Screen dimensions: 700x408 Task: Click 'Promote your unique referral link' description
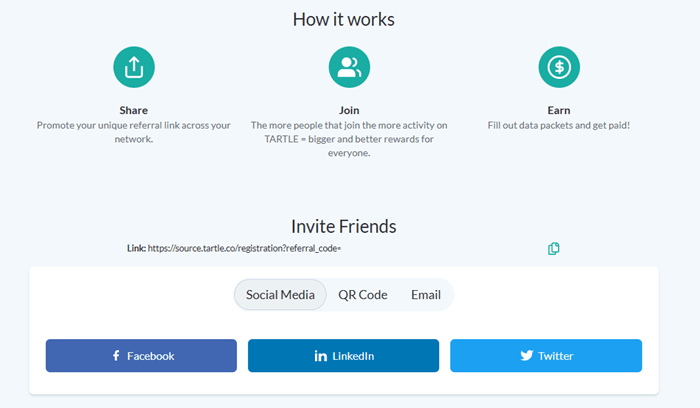pyautogui.click(x=133, y=132)
